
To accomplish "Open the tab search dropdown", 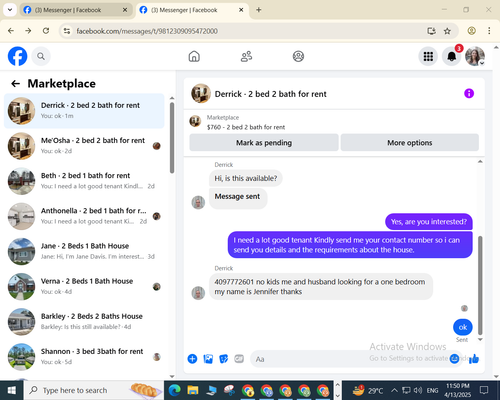I will (x=10, y=10).
